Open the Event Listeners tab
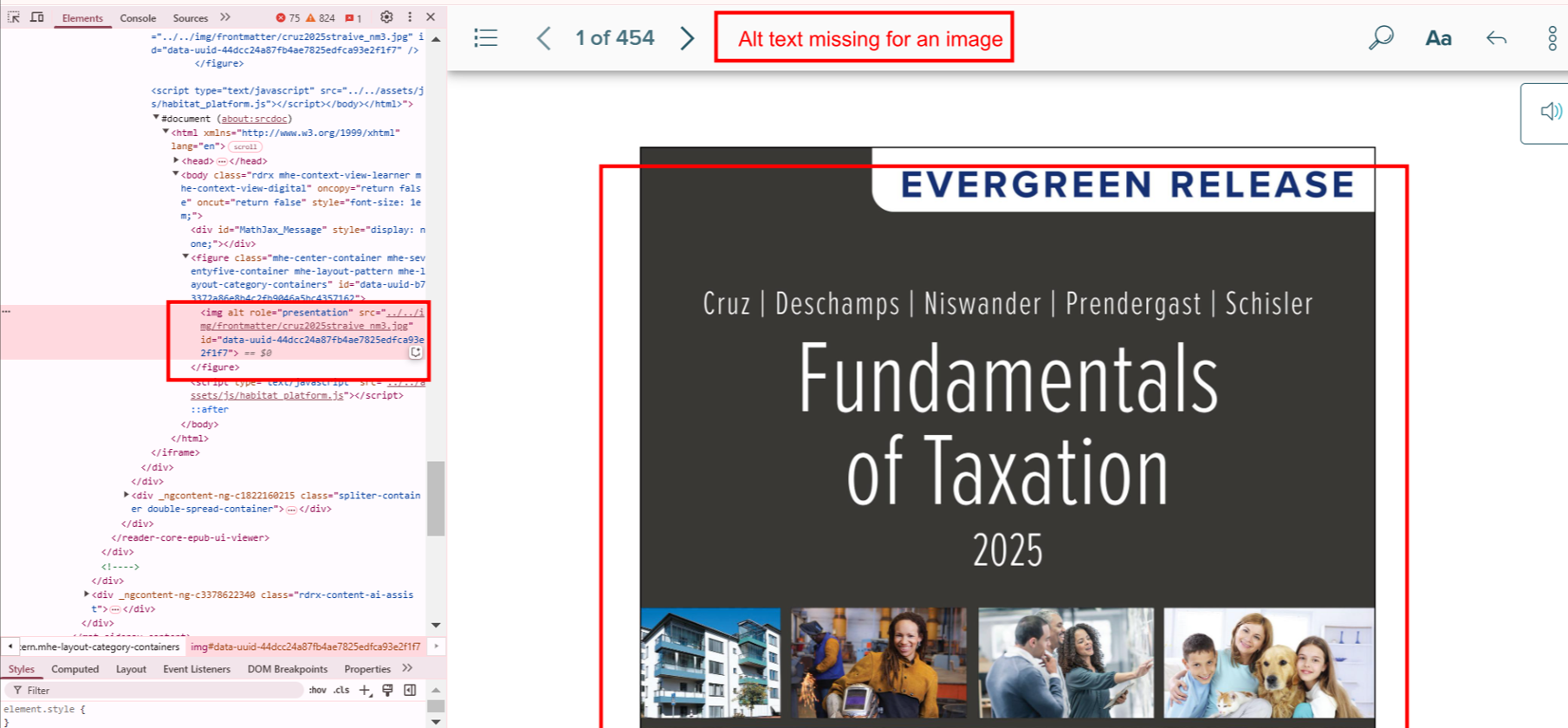The height and width of the screenshot is (728, 1568). tap(197, 669)
